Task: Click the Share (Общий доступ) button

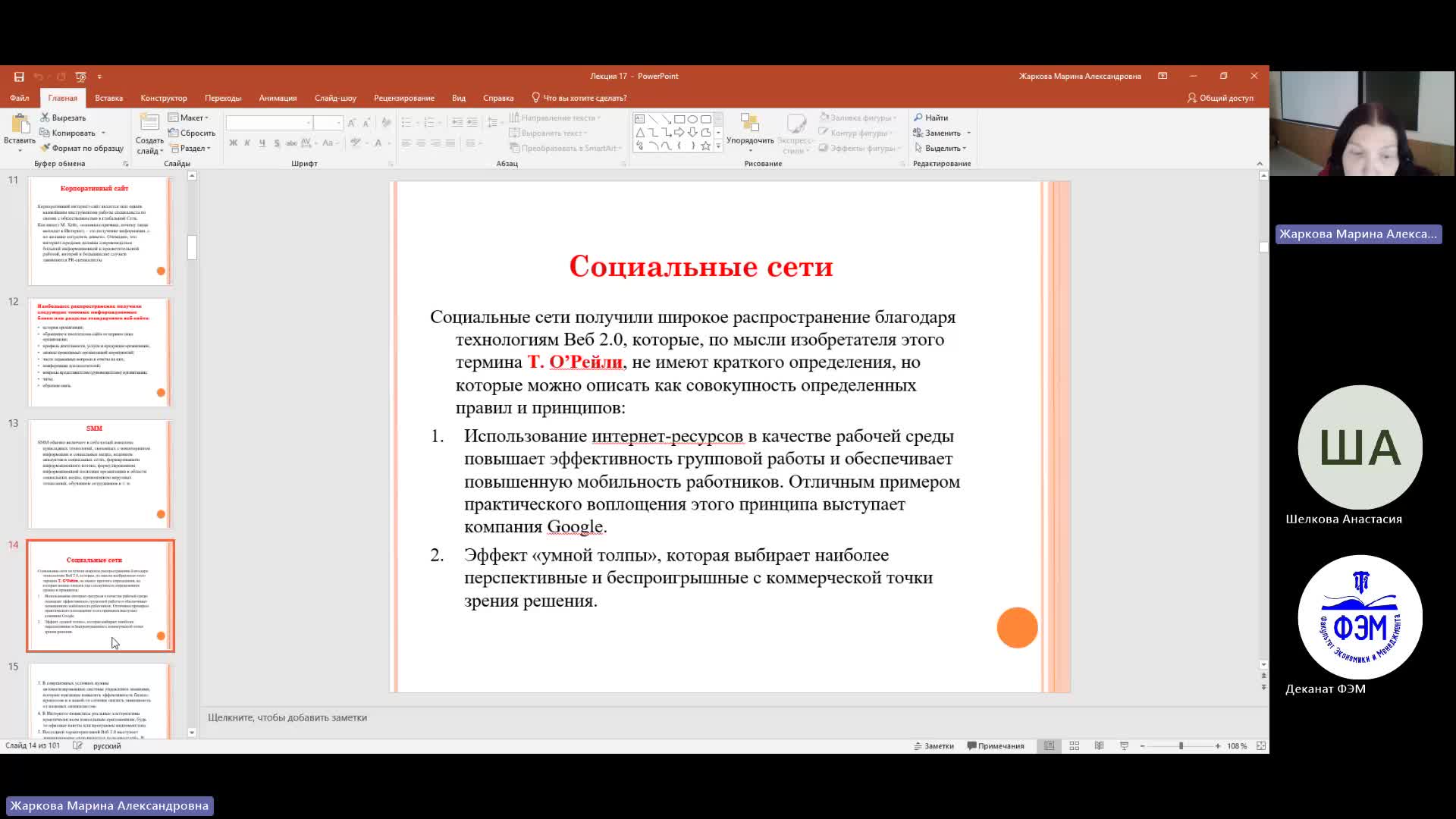Action: click(1221, 98)
